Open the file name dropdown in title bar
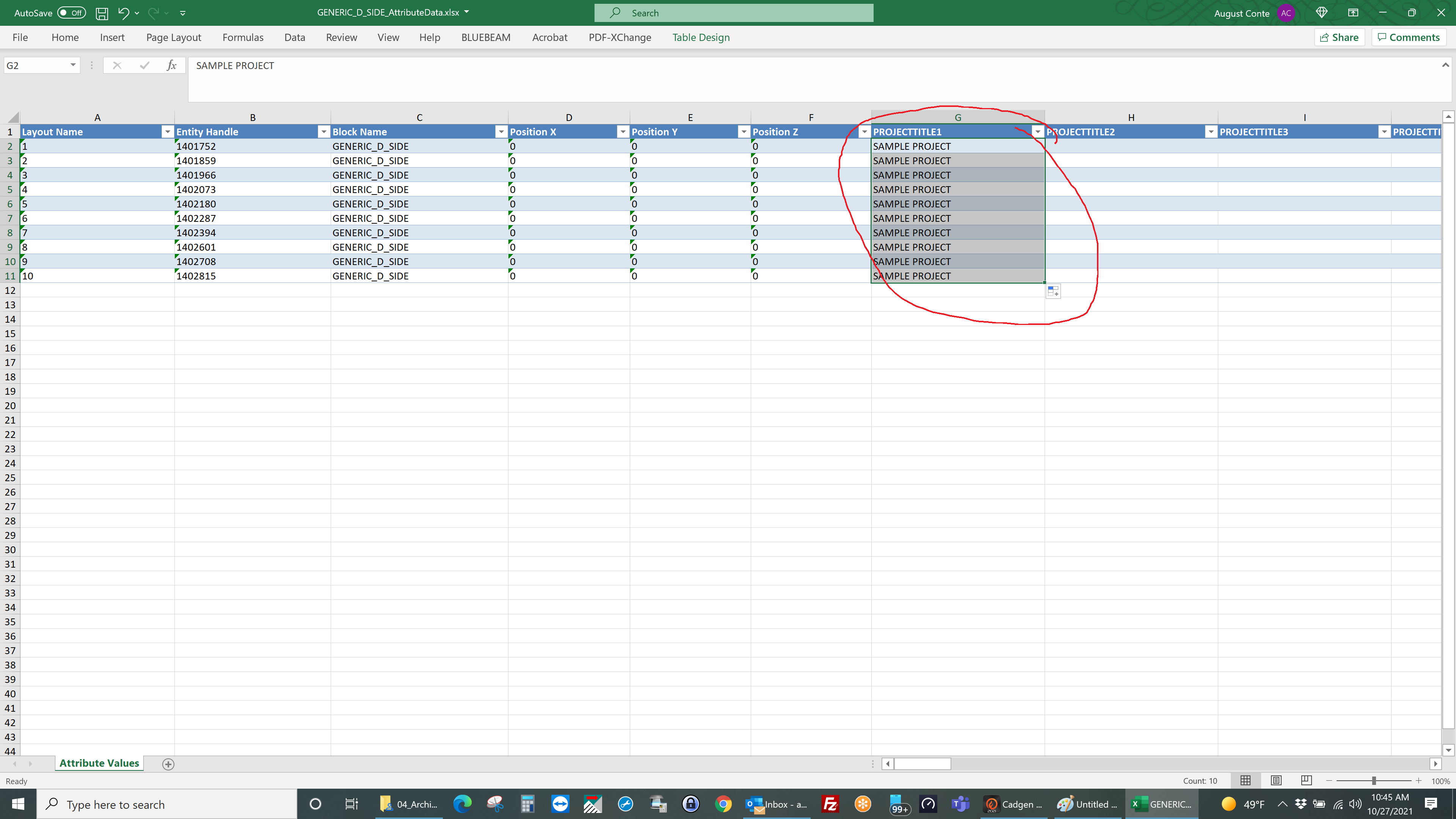The width and height of the screenshot is (1456, 819). click(466, 12)
